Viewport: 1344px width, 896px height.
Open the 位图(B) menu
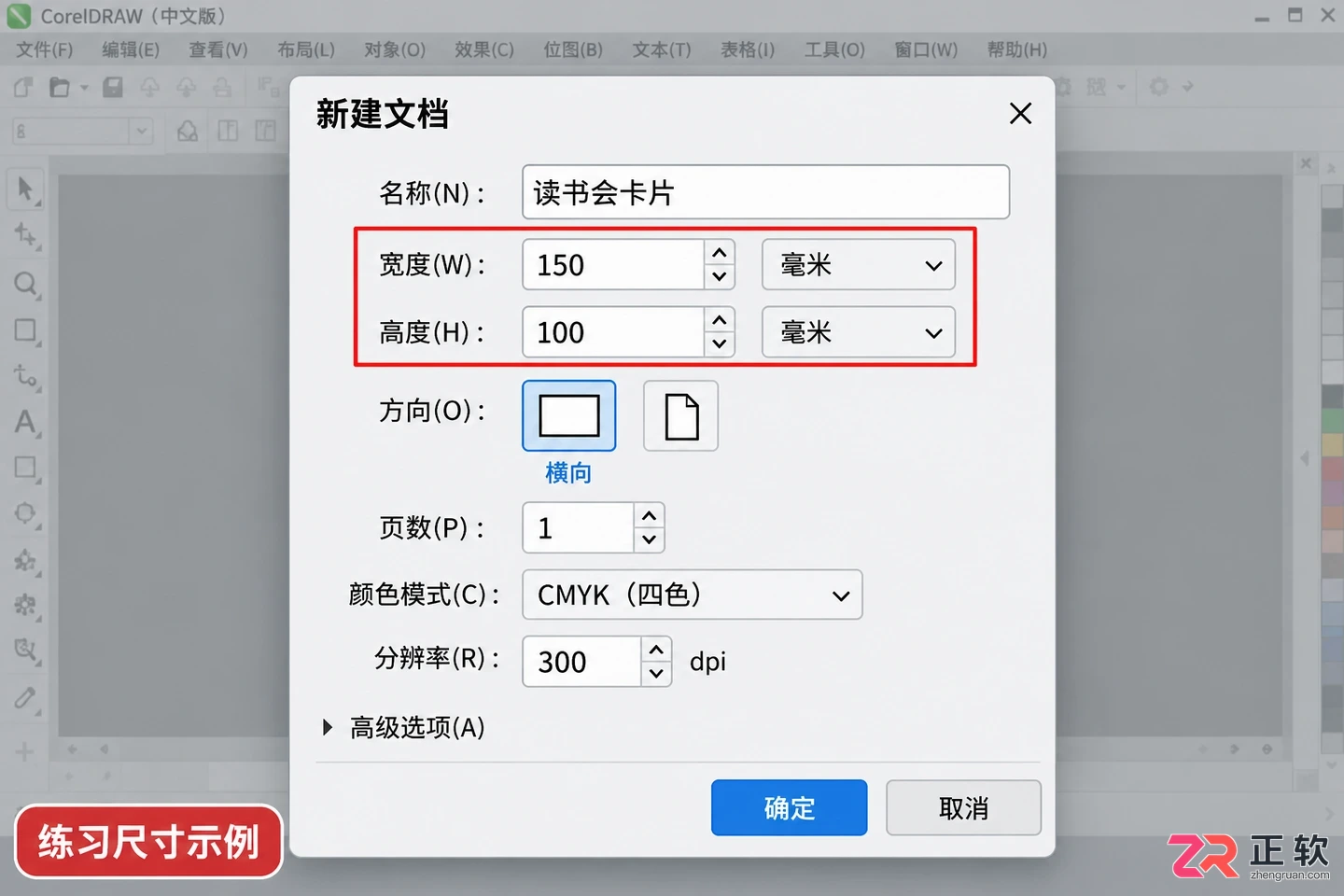point(573,49)
